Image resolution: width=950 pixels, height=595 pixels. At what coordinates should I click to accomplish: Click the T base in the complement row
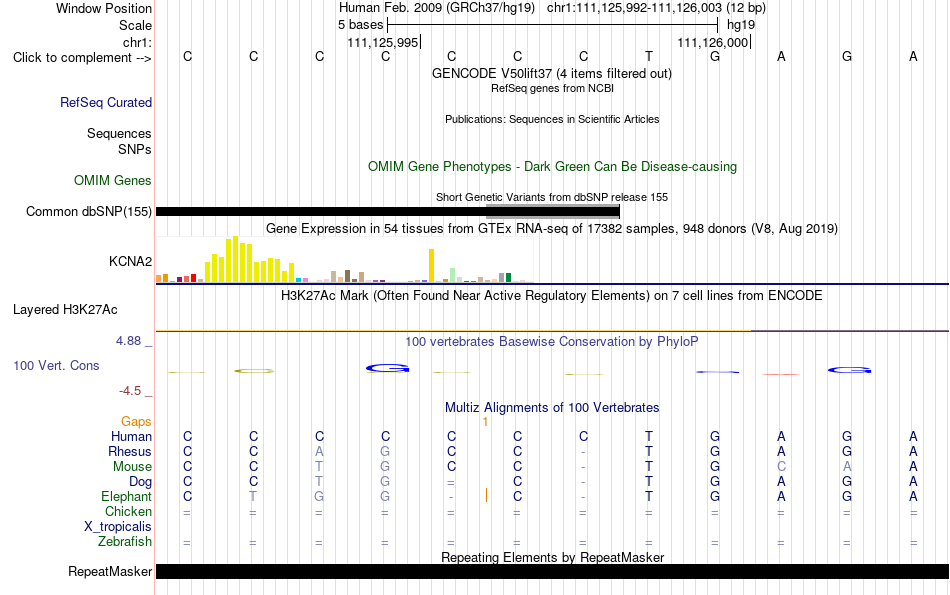(649, 56)
